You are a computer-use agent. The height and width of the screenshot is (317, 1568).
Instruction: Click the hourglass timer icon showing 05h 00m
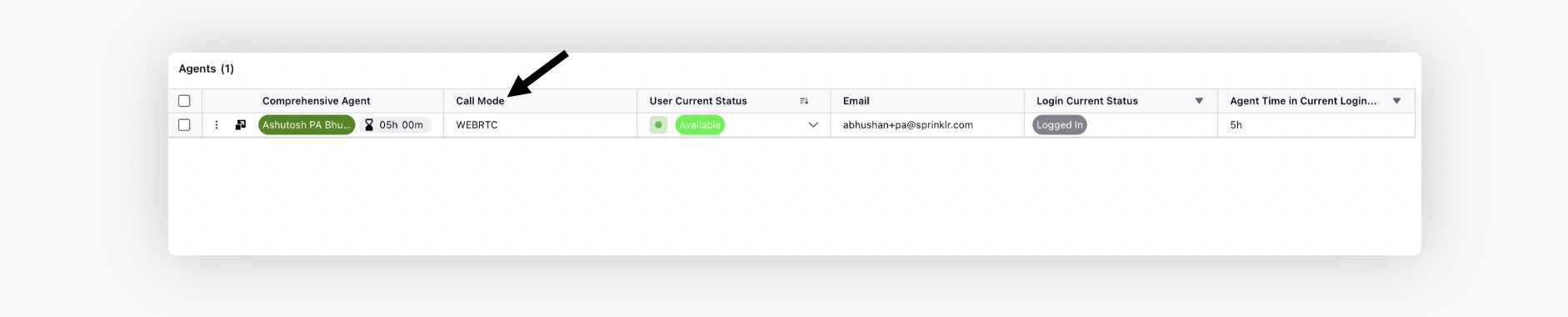point(369,125)
